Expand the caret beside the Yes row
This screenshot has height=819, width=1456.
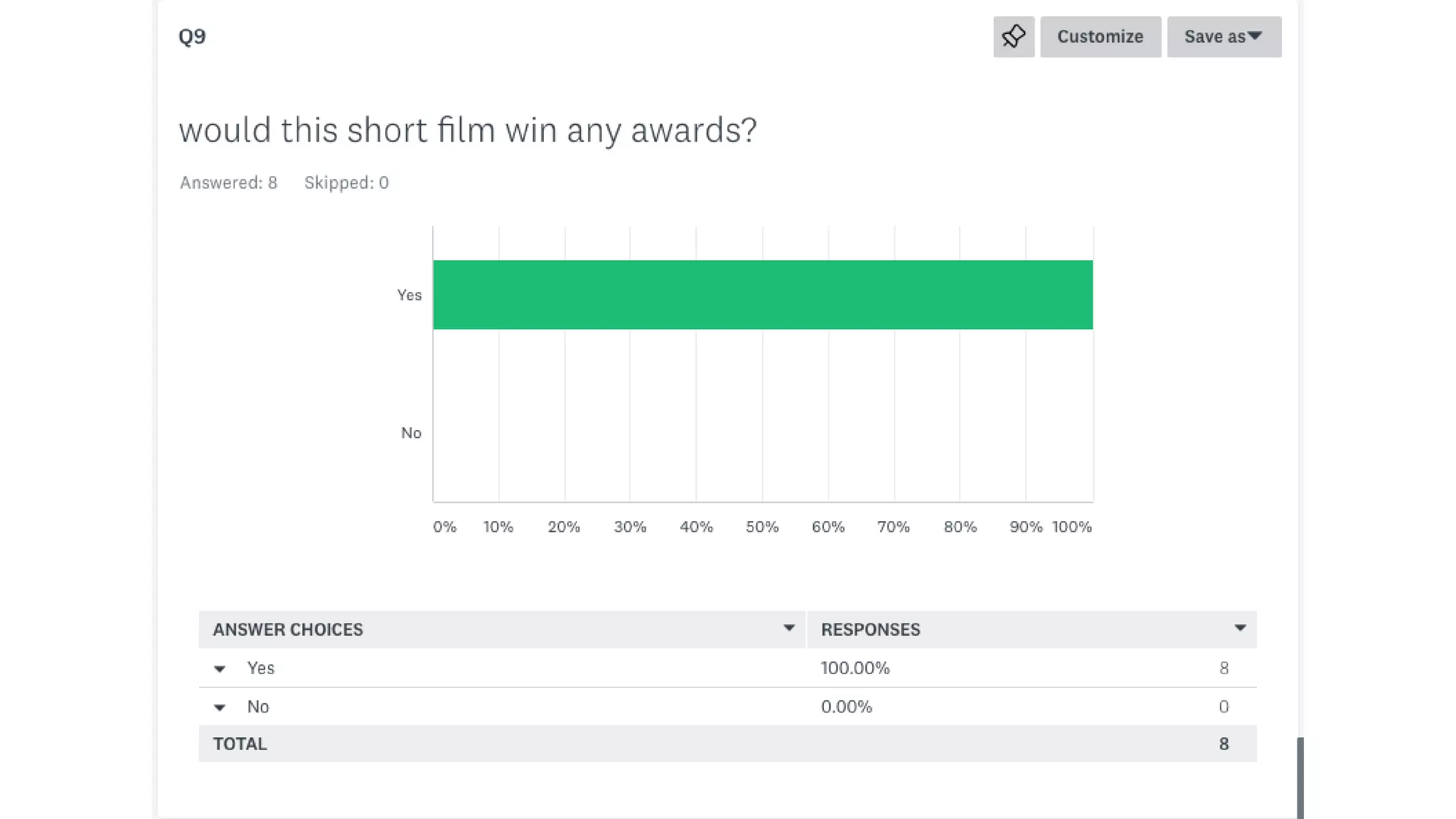tap(220, 669)
